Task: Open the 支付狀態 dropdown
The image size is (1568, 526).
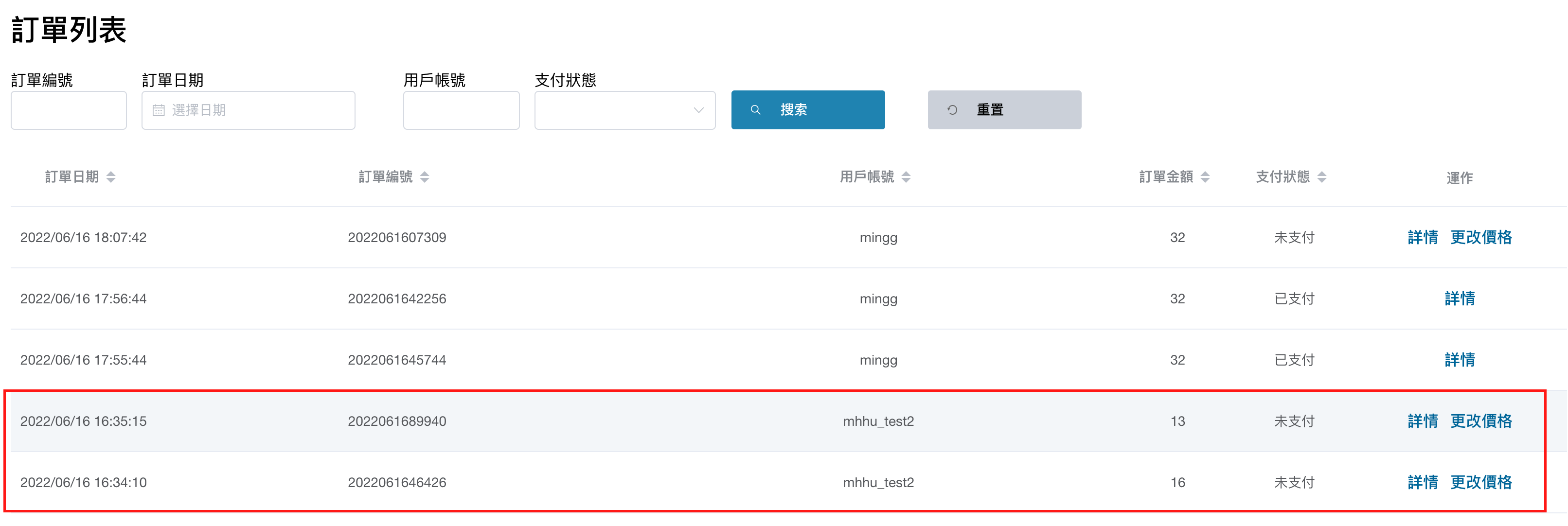Action: (624, 111)
